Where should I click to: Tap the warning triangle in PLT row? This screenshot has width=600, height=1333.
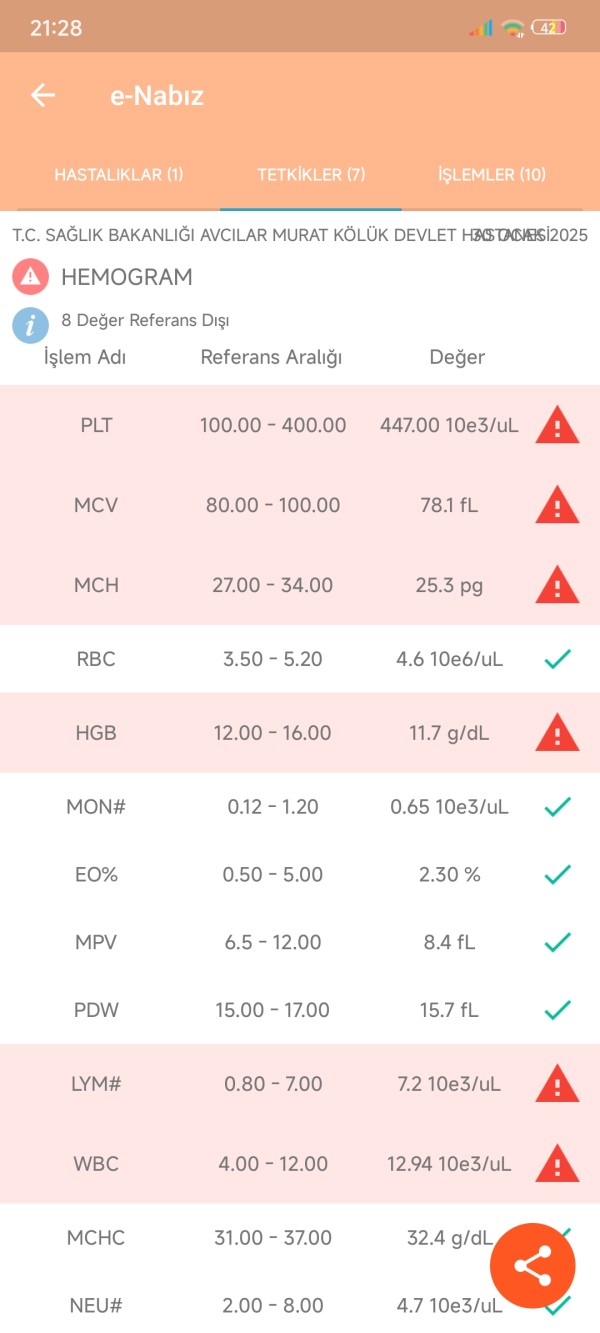(557, 425)
